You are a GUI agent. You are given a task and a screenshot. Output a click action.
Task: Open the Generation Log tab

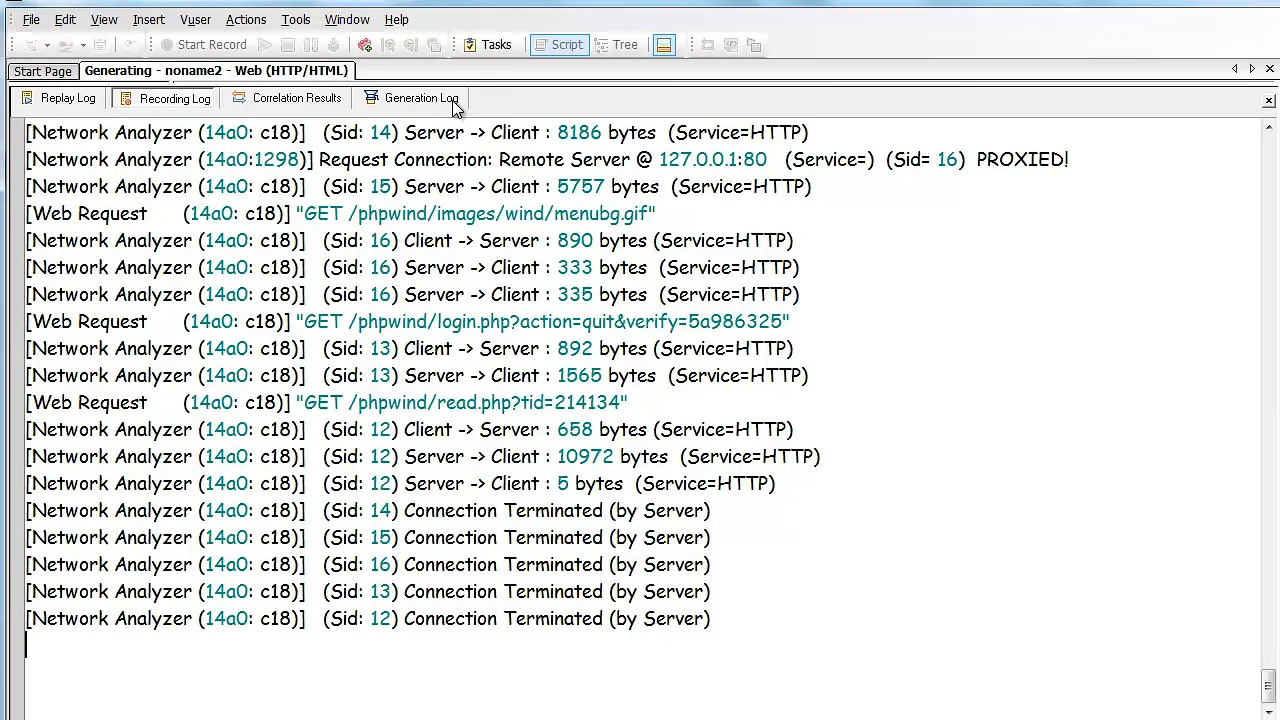click(412, 98)
